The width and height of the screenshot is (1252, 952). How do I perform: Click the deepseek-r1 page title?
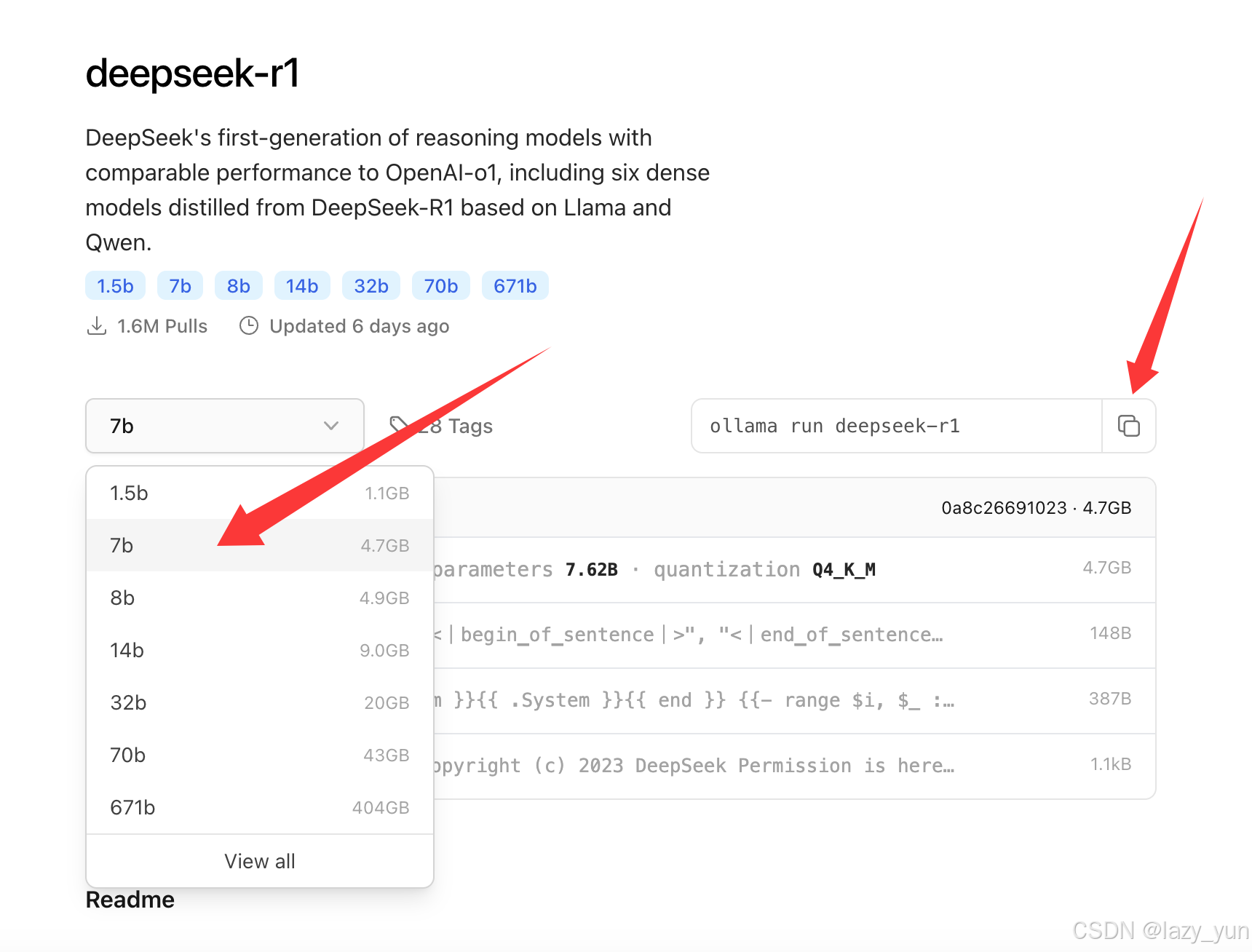193,74
